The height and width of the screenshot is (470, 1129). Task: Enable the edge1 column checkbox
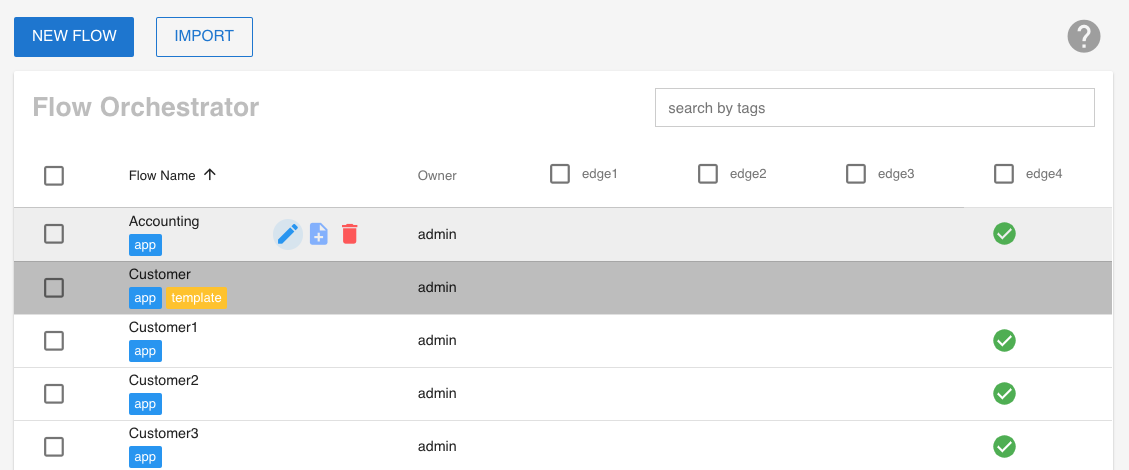pos(560,174)
